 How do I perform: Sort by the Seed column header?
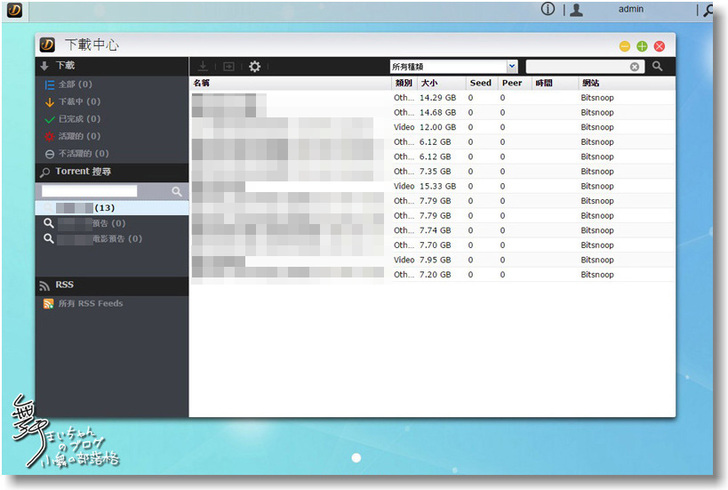click(482, 83)
